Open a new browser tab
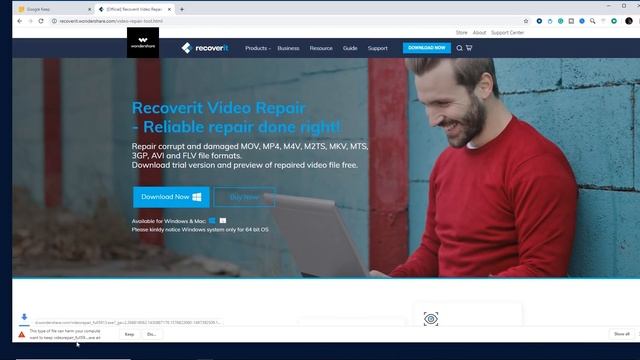This screenshot has width=640, height=360. pyautogui.click(x=182, y=9)
